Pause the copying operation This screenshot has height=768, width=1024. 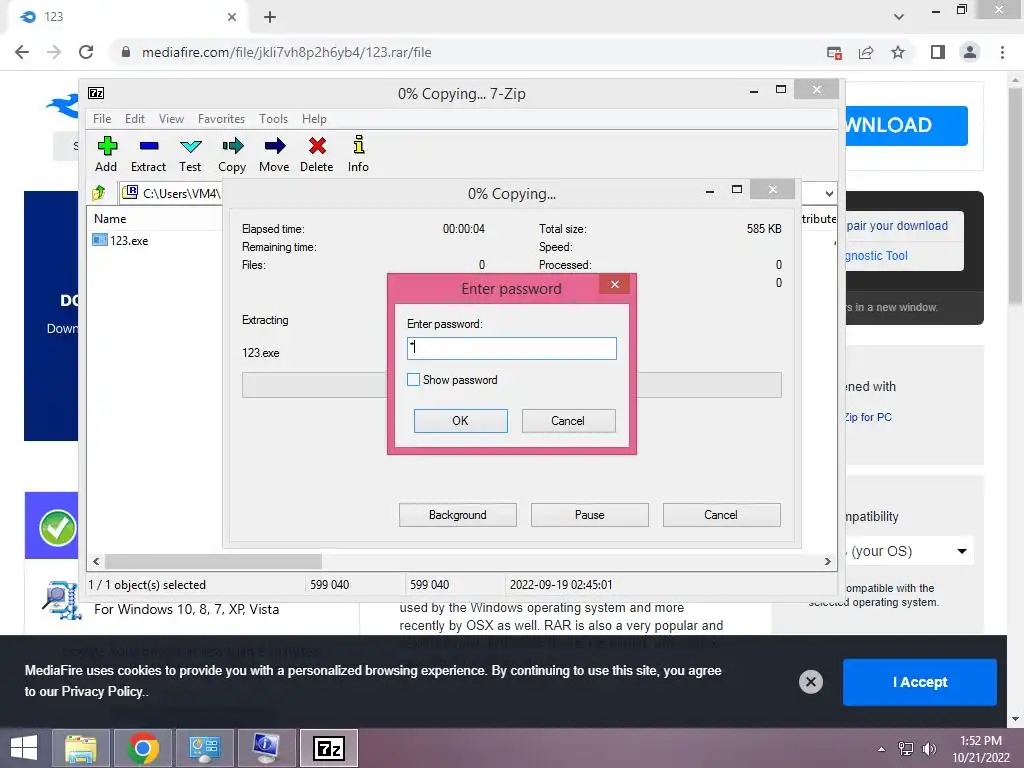[590, 515]
